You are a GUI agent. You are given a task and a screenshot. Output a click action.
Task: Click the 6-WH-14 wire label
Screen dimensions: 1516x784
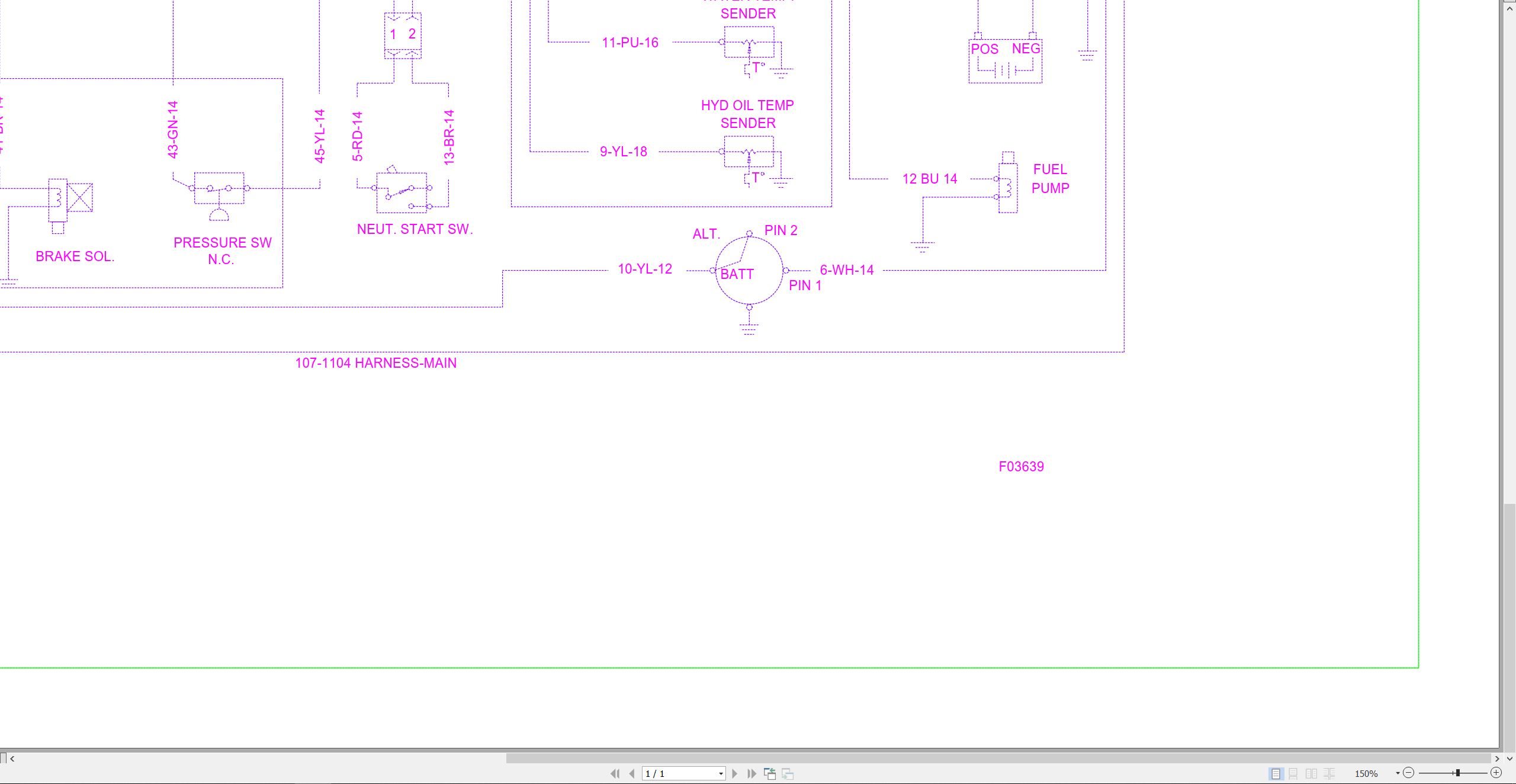pyautogui.click(x=847, y=270)
